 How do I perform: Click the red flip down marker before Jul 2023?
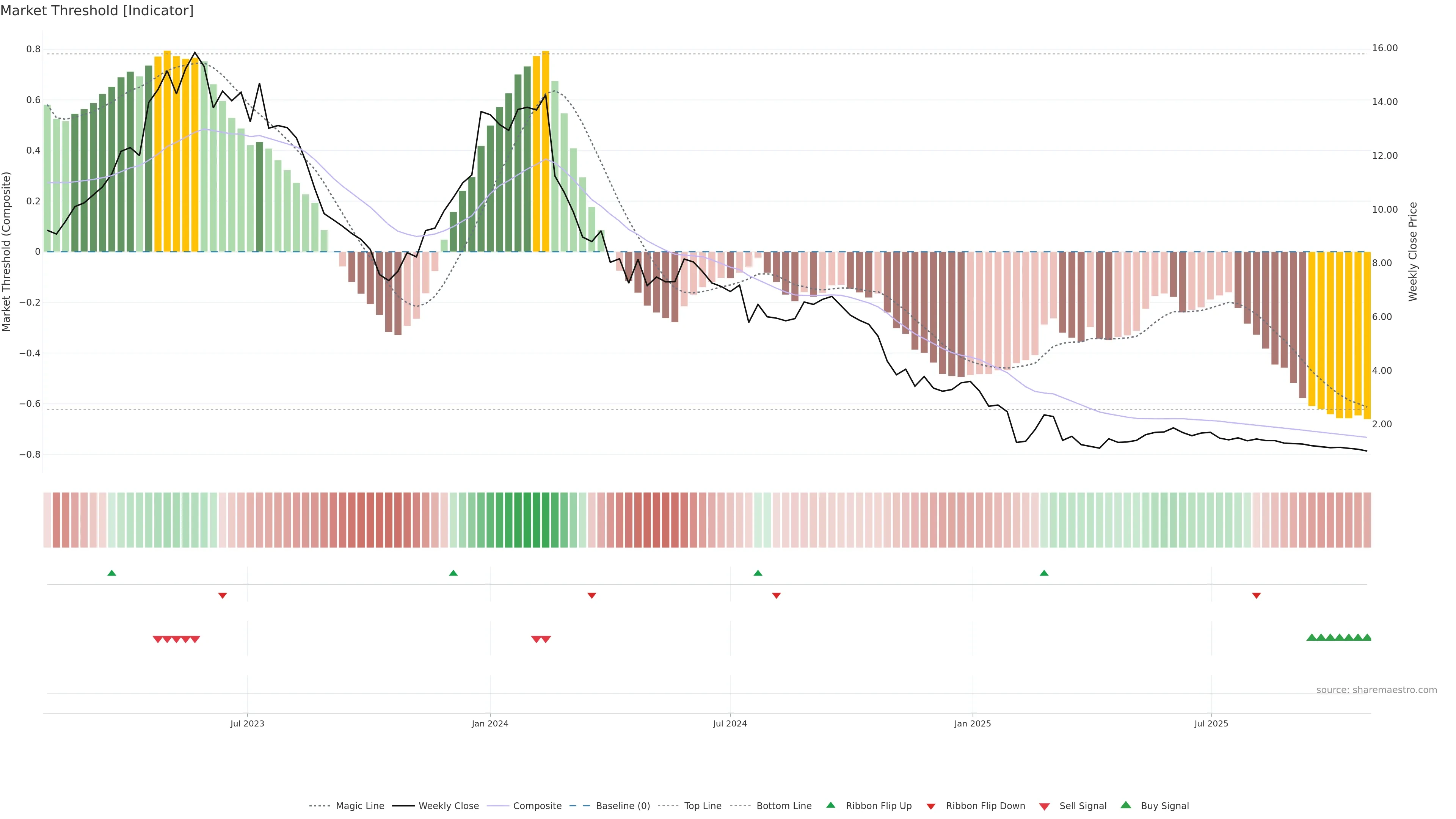[x=223, y=596]
